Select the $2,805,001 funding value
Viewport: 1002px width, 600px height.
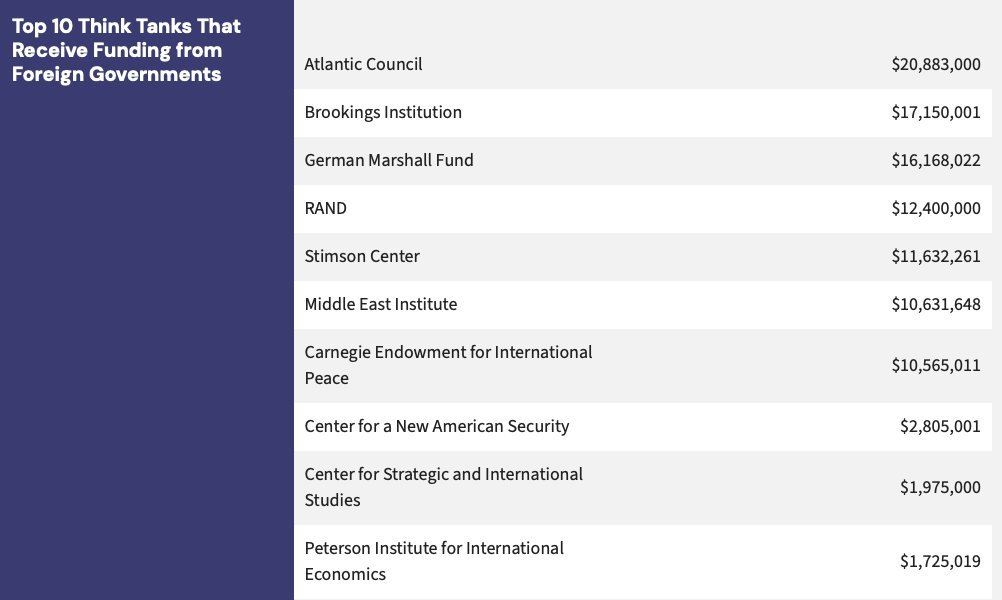(940, 426)
